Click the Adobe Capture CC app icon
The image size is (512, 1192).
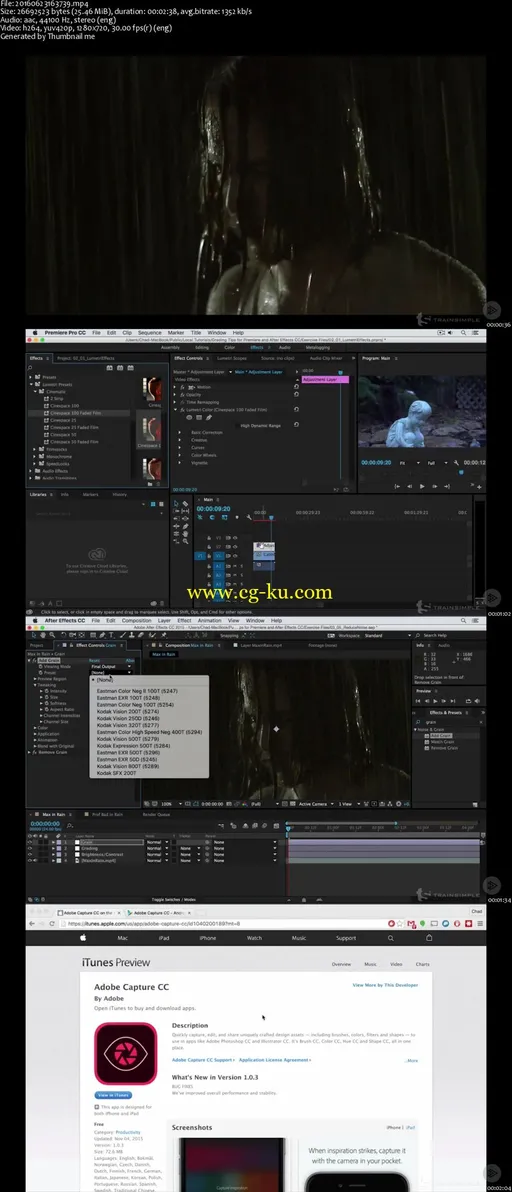pos(125,1053)
